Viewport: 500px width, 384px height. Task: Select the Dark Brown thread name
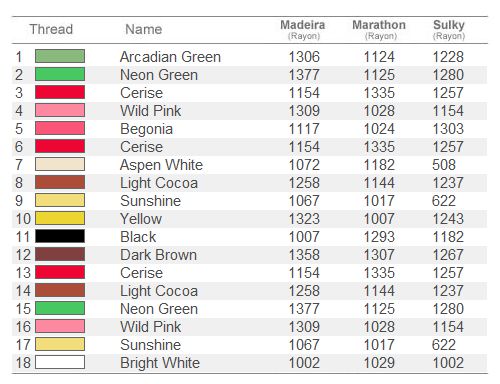pos(158,255)
